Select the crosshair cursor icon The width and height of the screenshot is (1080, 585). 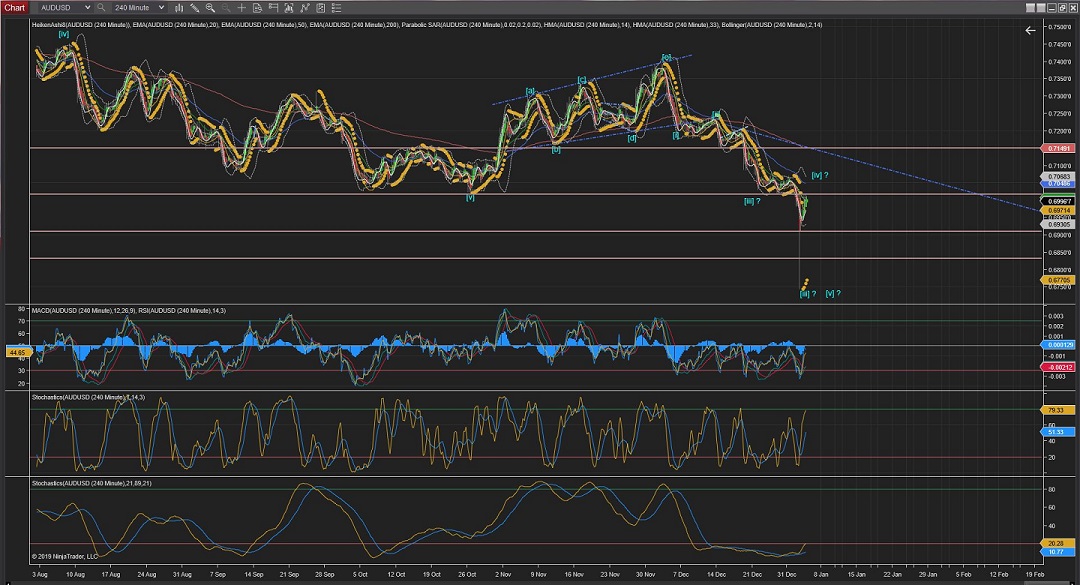click(242, 8)
